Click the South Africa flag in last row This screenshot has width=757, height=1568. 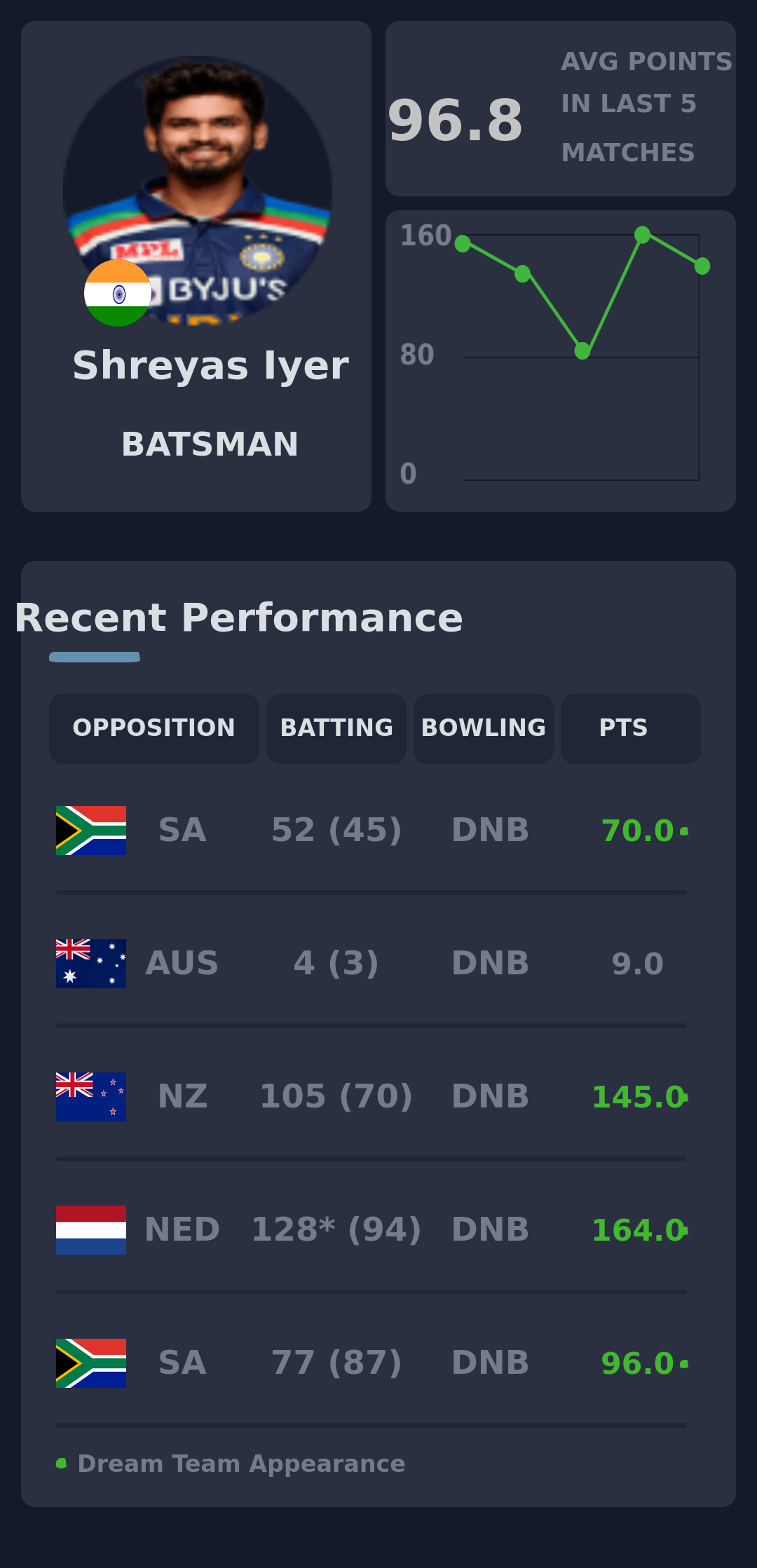click(x=91, y=1363)
